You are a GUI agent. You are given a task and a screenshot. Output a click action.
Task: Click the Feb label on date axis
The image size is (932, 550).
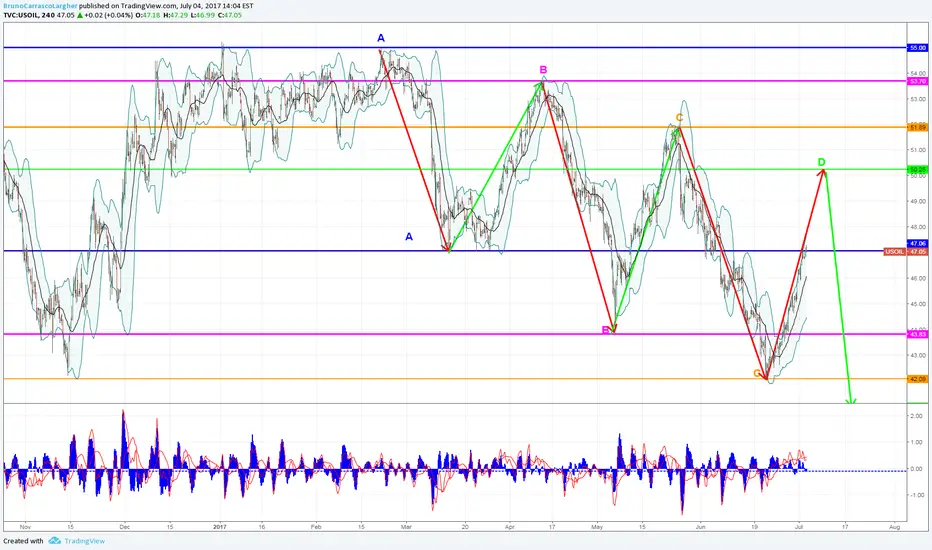point(316,527)
